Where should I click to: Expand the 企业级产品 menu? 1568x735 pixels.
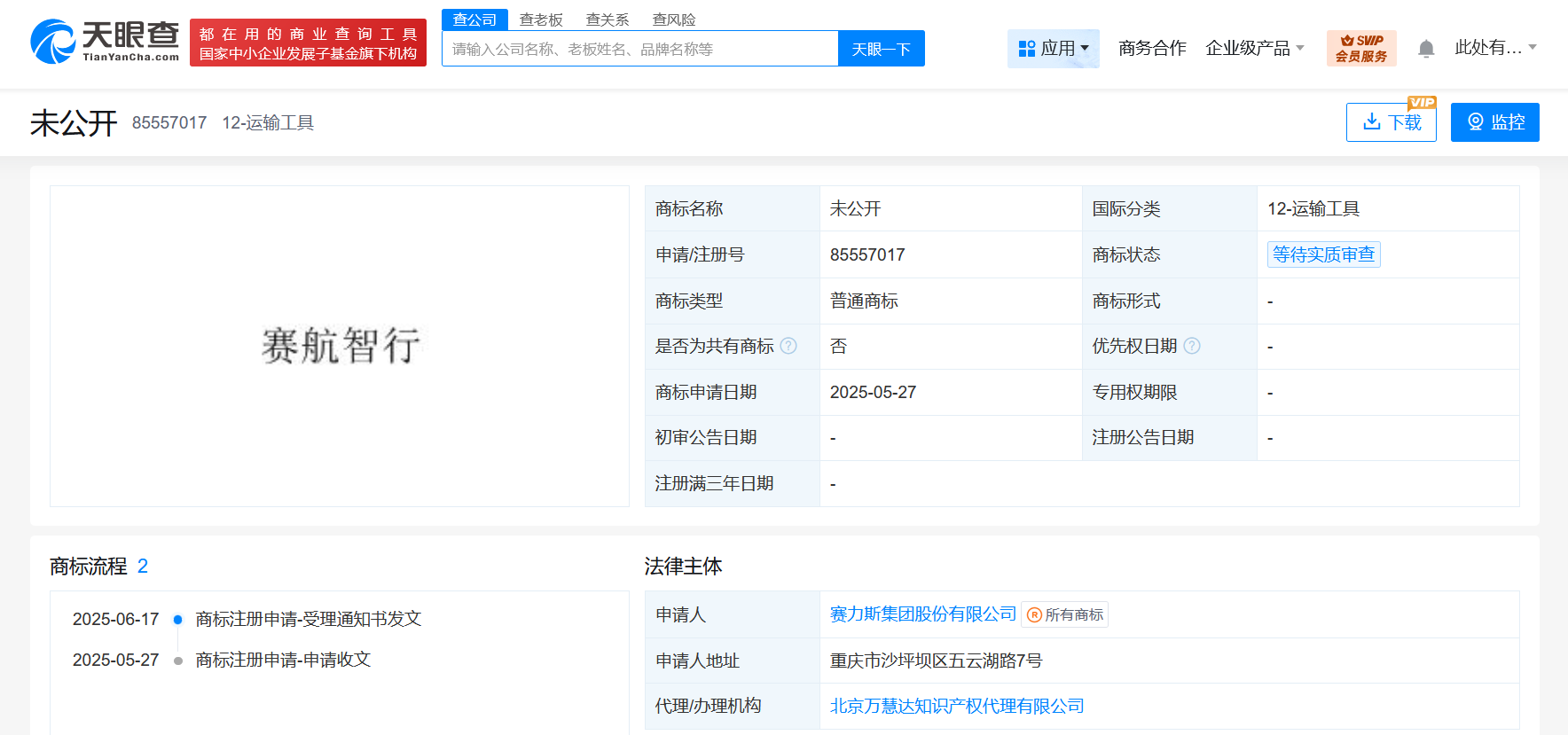(x=1254, y=48)
